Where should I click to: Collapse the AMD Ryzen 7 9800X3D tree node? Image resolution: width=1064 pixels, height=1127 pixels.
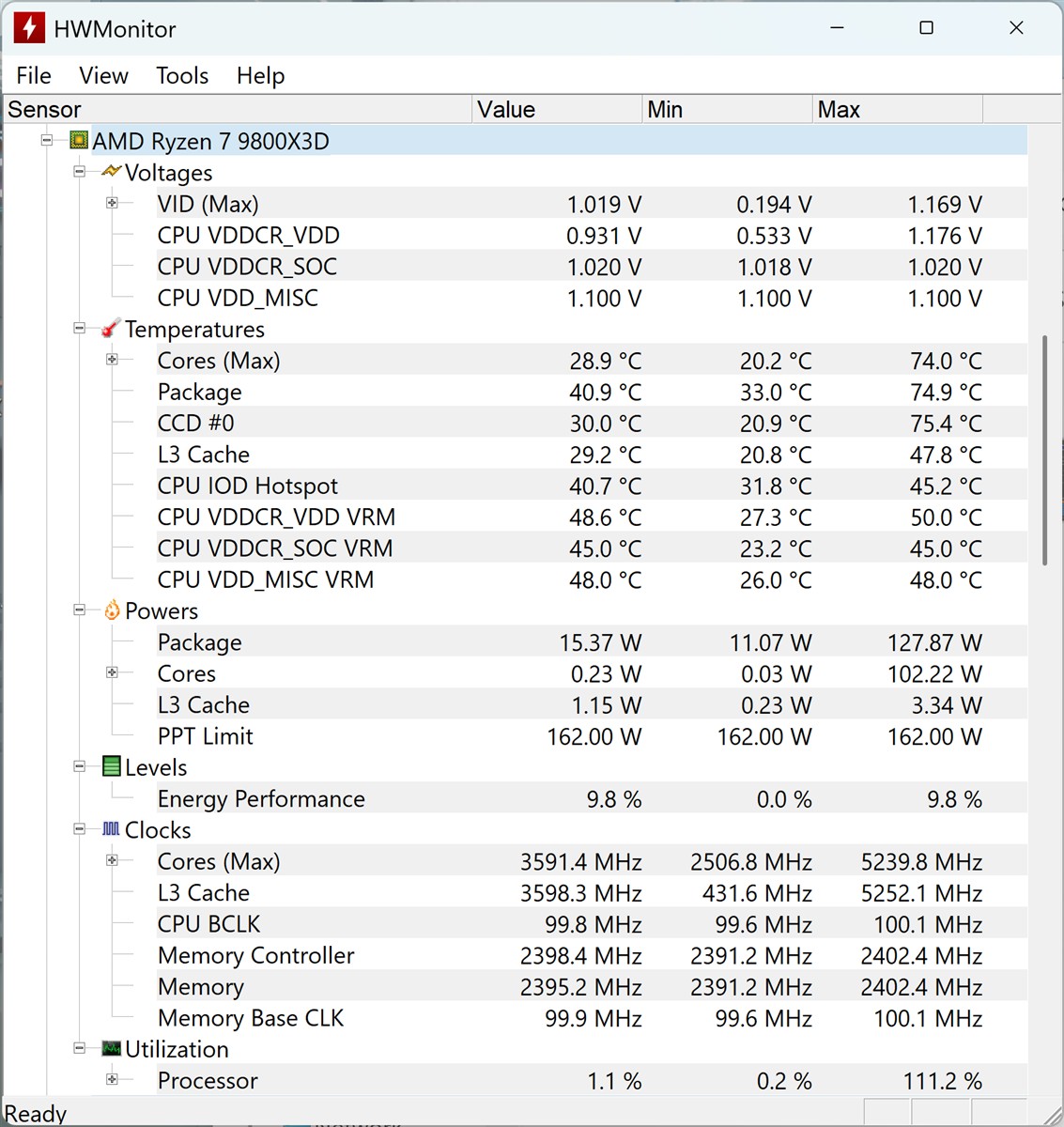46,140
